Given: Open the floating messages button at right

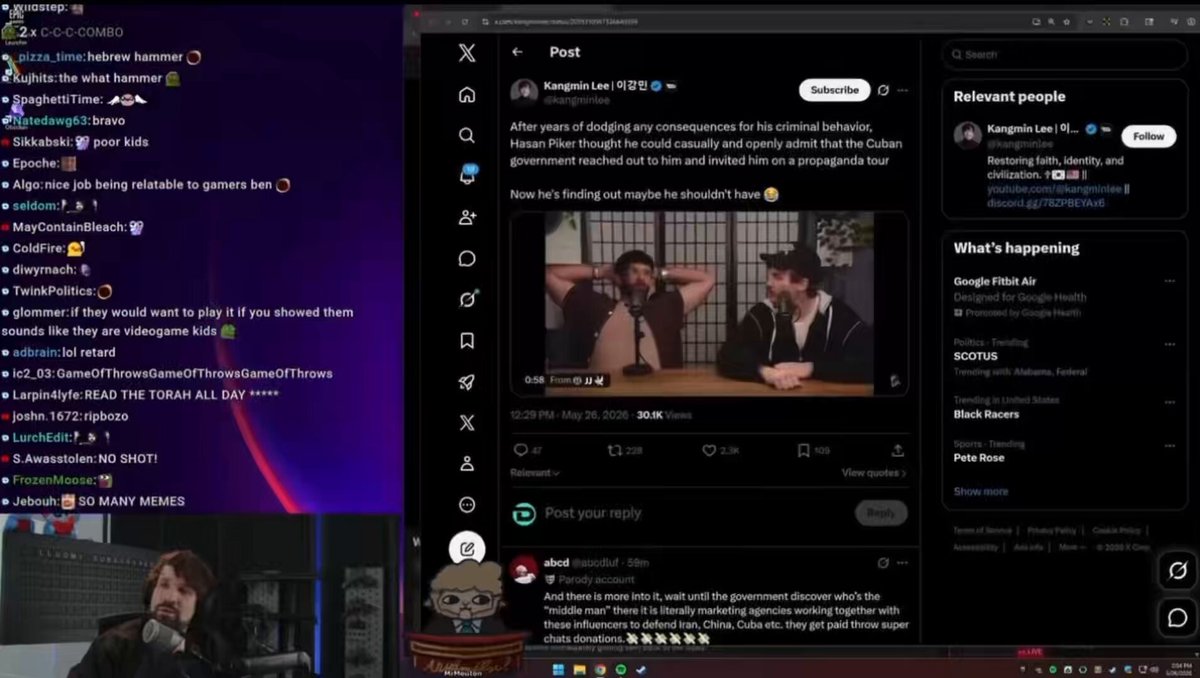Looking at the screenshot, I should (1178, 618).
